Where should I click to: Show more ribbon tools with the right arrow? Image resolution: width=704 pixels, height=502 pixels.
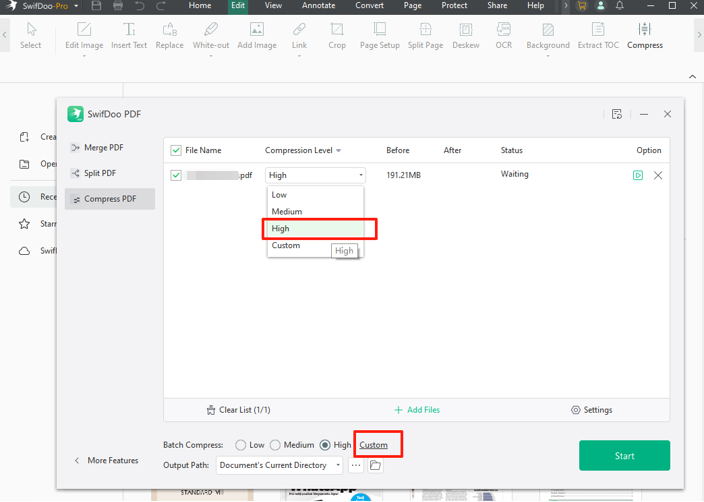pos(699,35)
